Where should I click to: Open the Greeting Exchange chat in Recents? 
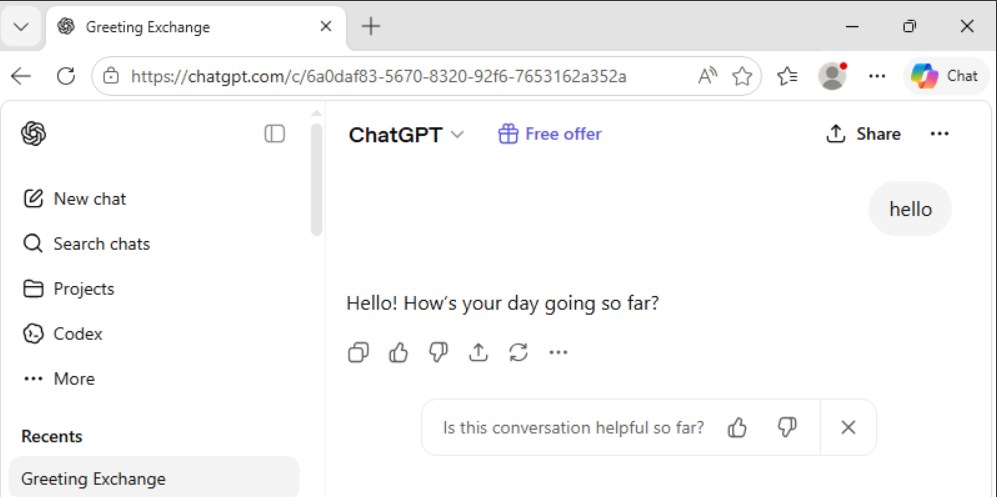(x=154, y=479)
